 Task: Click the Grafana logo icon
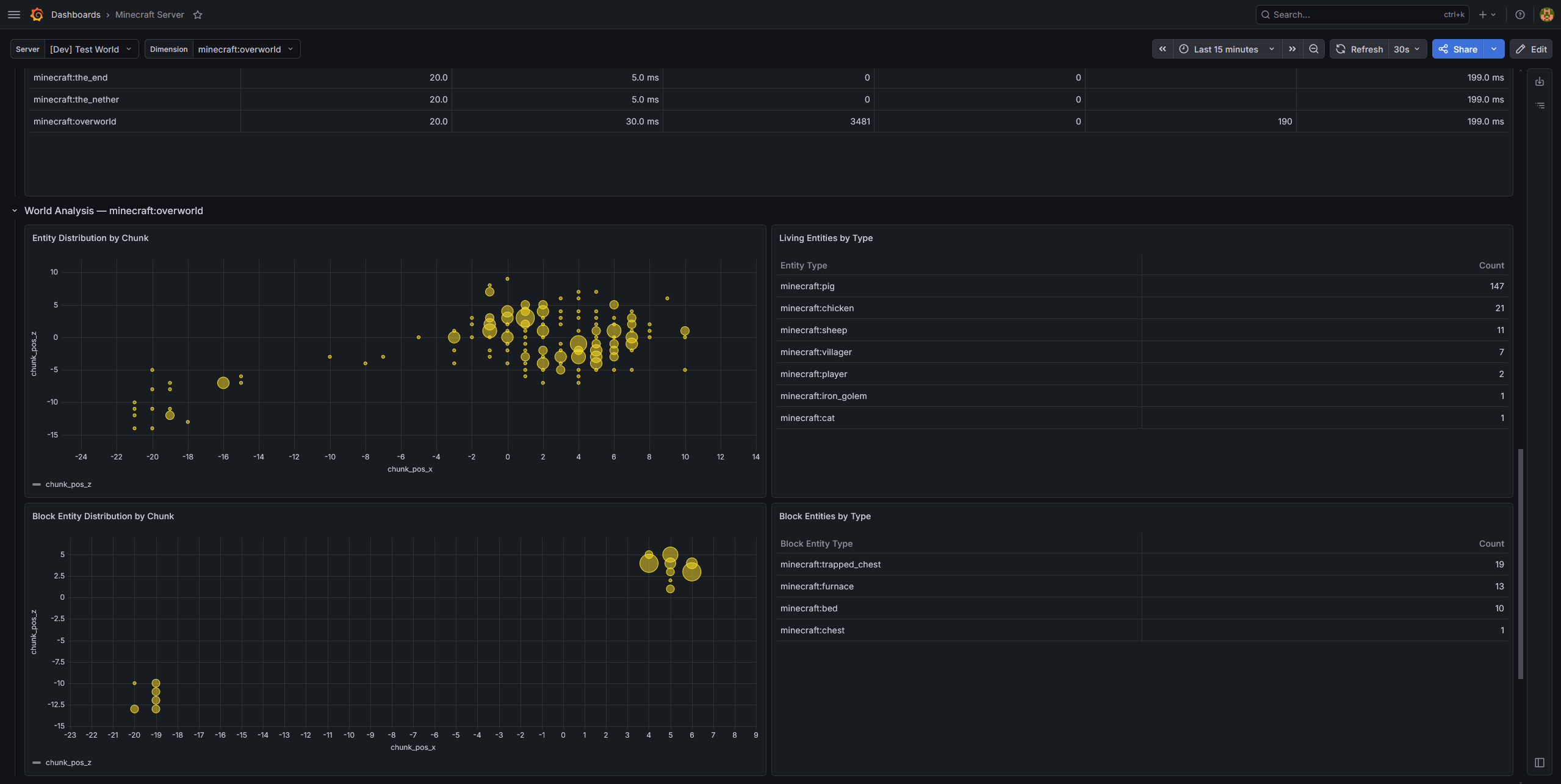coord(37,15)
